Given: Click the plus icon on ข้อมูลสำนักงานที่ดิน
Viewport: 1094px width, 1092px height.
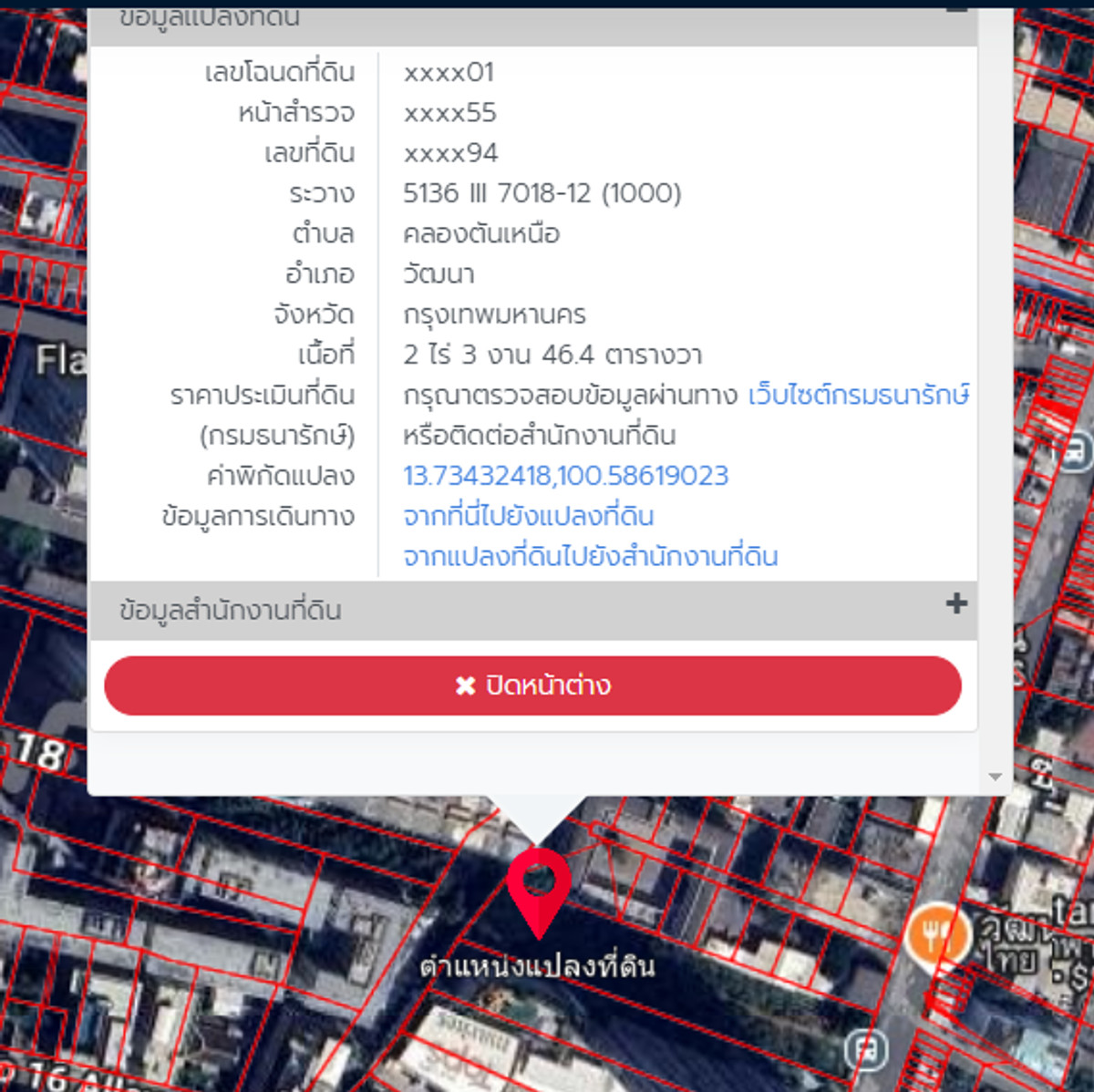Looking at the screenshot, I should click(x=956, y=603).
